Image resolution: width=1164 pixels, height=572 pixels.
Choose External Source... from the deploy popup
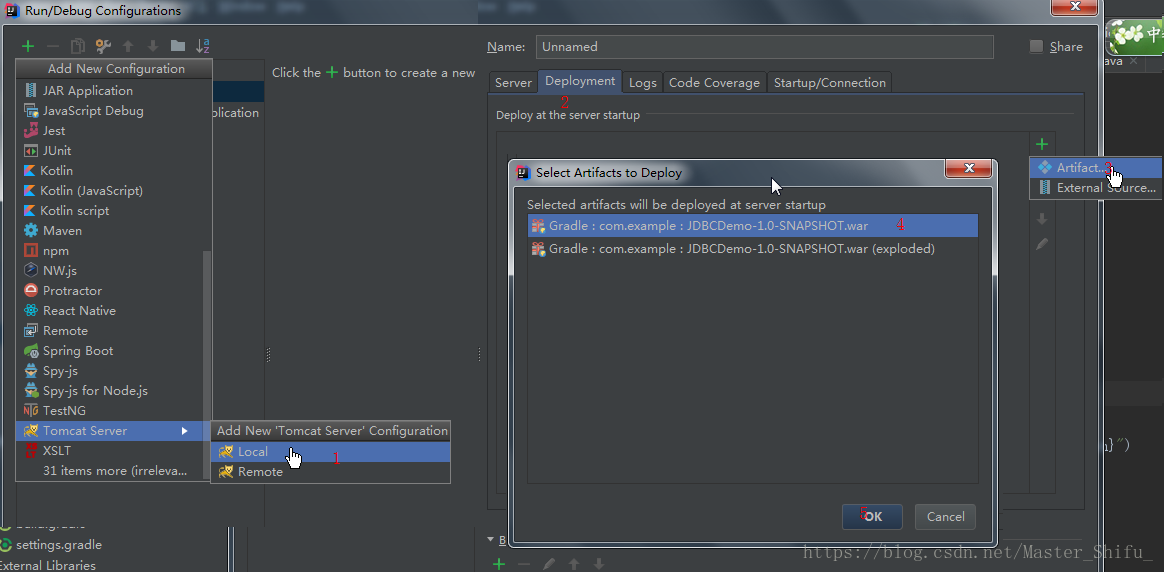(1096, 188)
